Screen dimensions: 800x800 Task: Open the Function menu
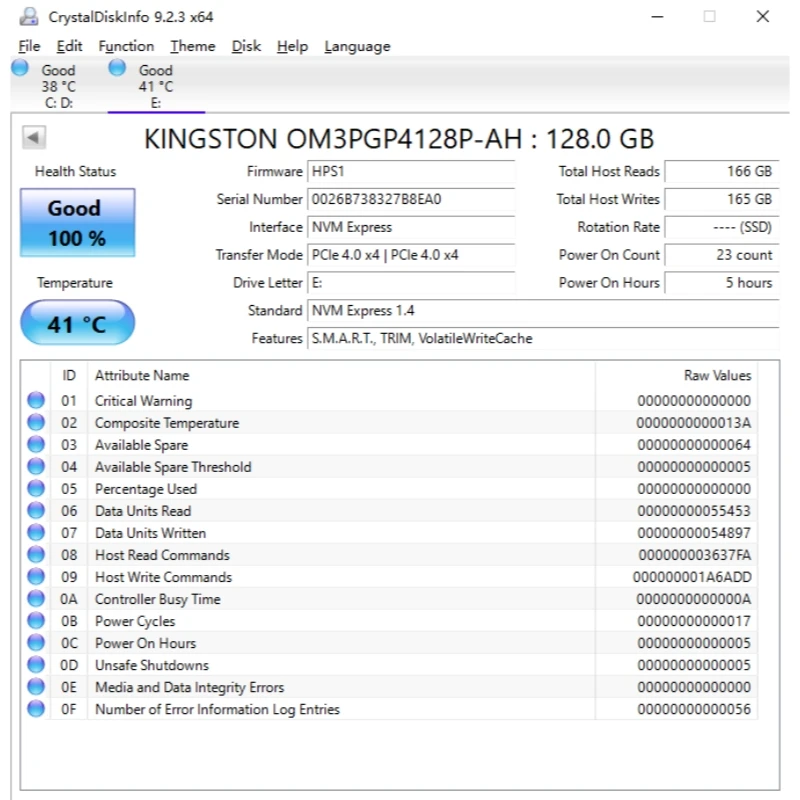tap(126, 46)
